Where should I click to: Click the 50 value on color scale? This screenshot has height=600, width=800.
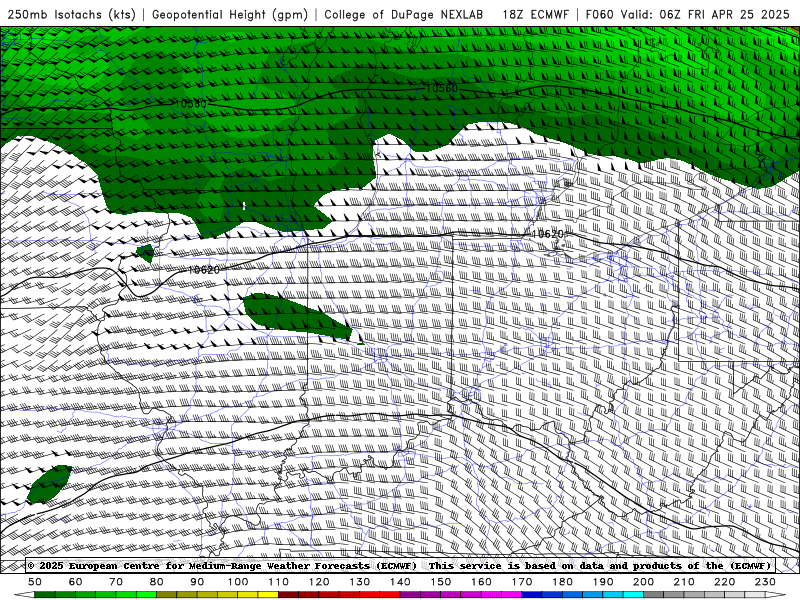[x=35, y=582]
